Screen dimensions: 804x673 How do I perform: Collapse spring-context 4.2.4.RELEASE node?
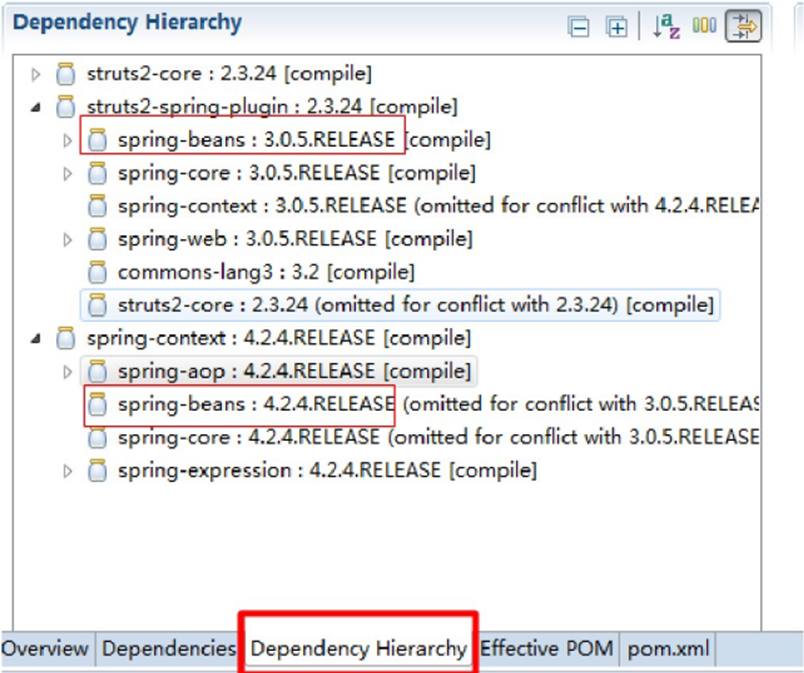tap(35, 339)
